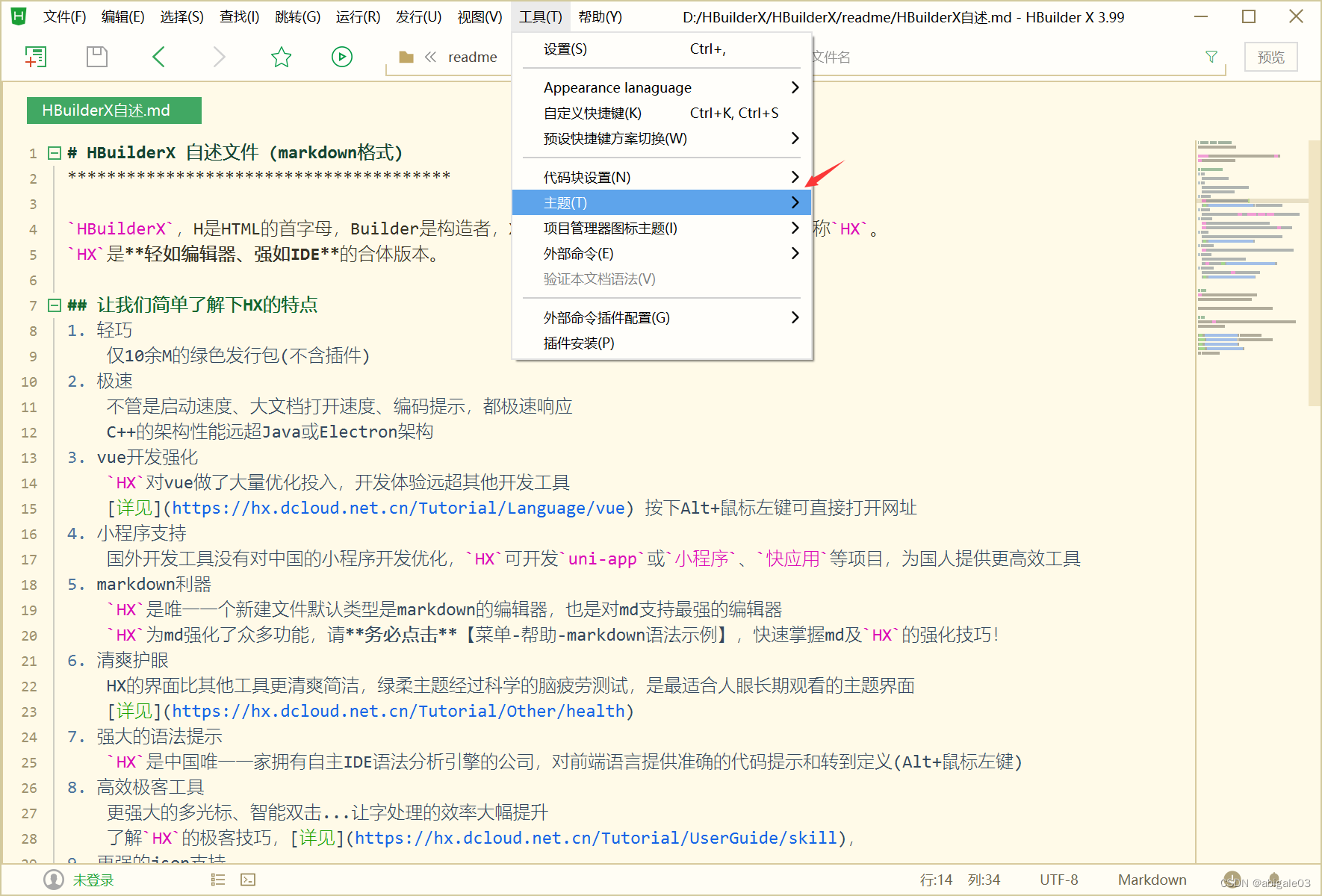
Task: Open Tutorial/Other/health link on line 23
Action: 398,712
